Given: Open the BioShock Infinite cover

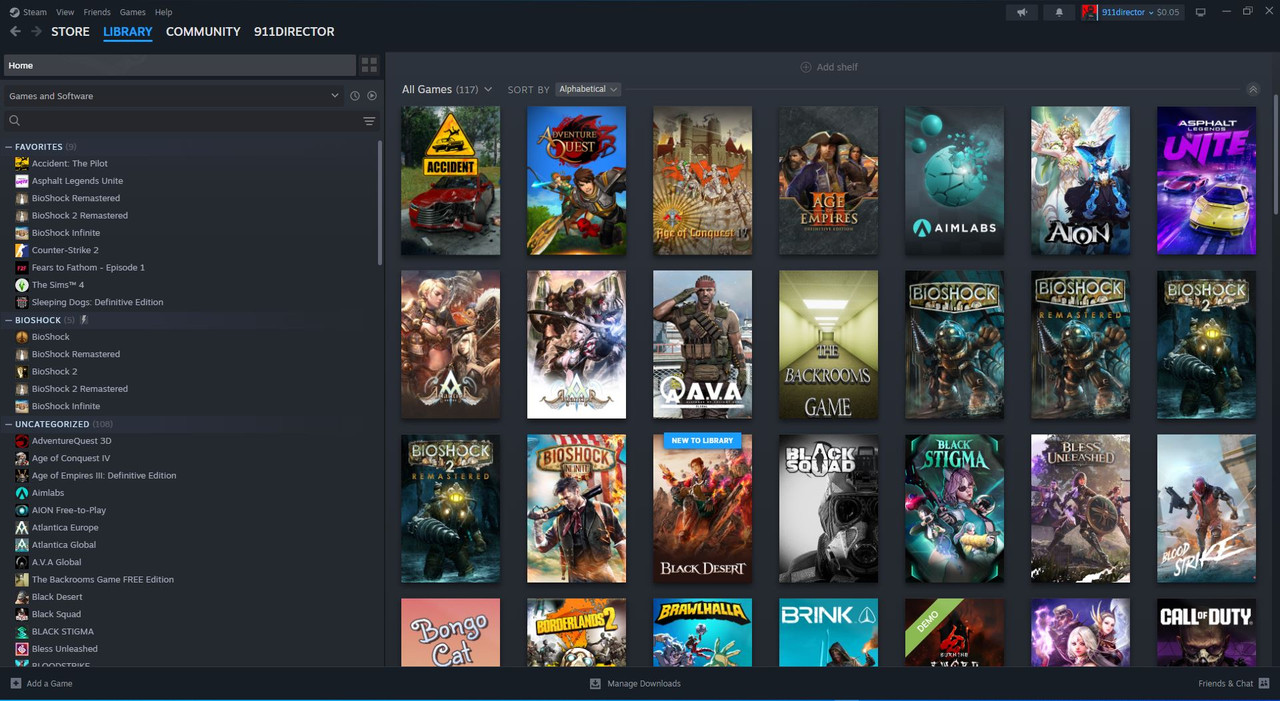Looking at the screenshot, I should [576, 509].
